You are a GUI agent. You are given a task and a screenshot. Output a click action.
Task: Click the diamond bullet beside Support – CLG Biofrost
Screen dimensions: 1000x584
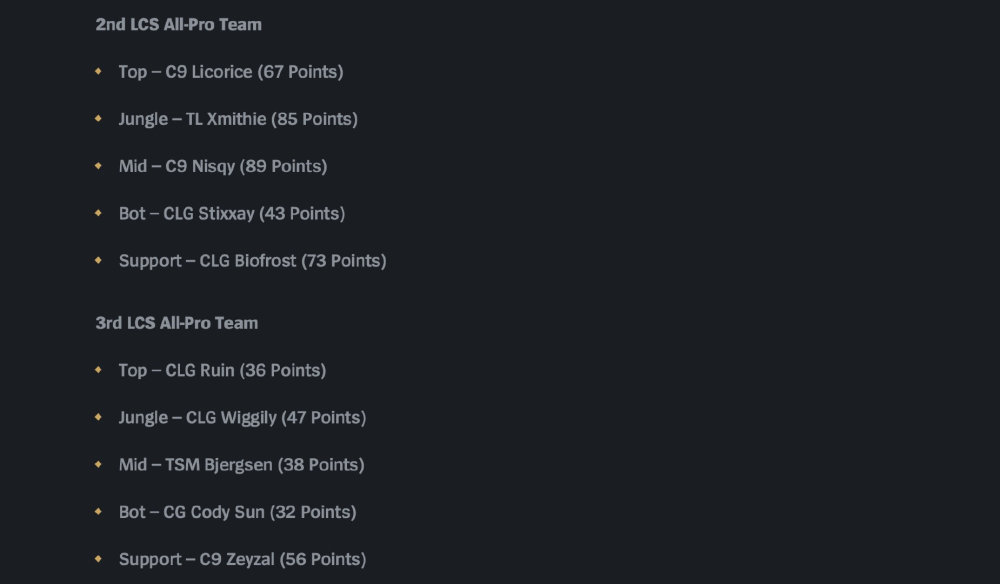(x=98, y=260)
